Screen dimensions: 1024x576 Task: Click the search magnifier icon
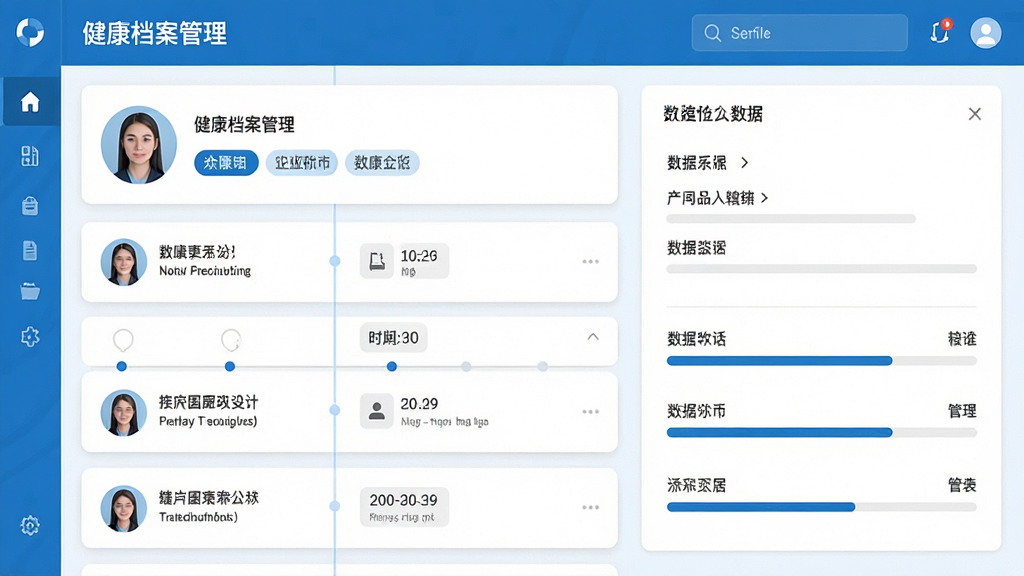tap(712, 33)
